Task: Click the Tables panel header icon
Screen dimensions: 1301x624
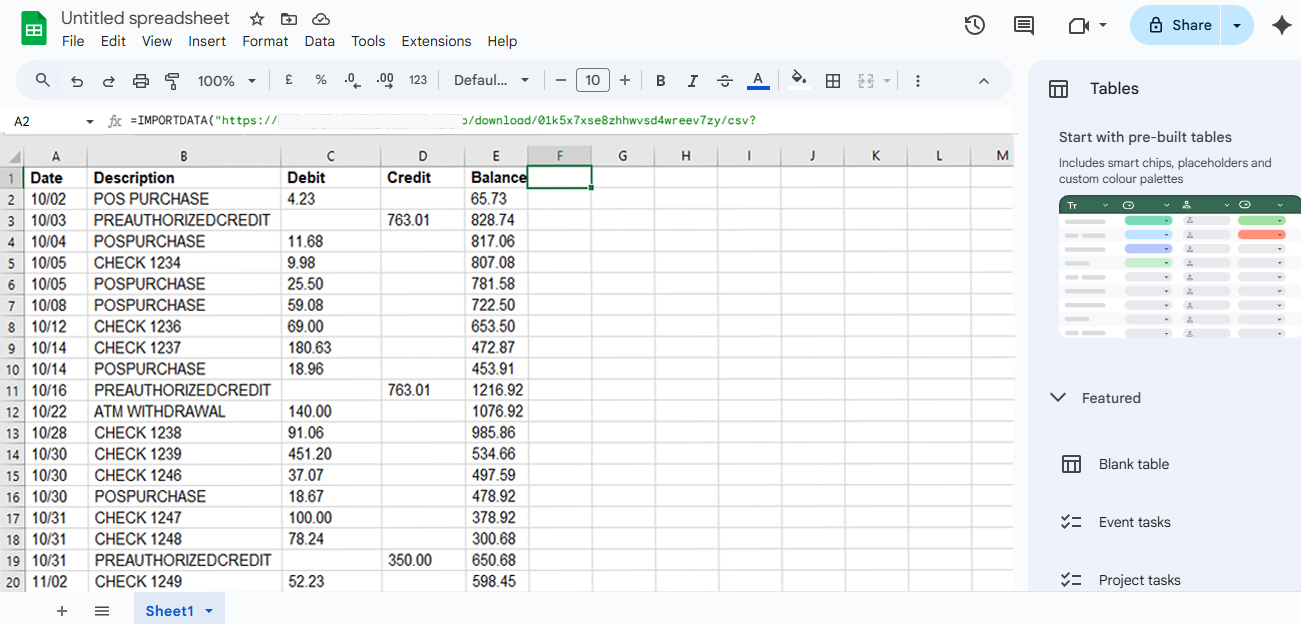Action: [1058, 89]
